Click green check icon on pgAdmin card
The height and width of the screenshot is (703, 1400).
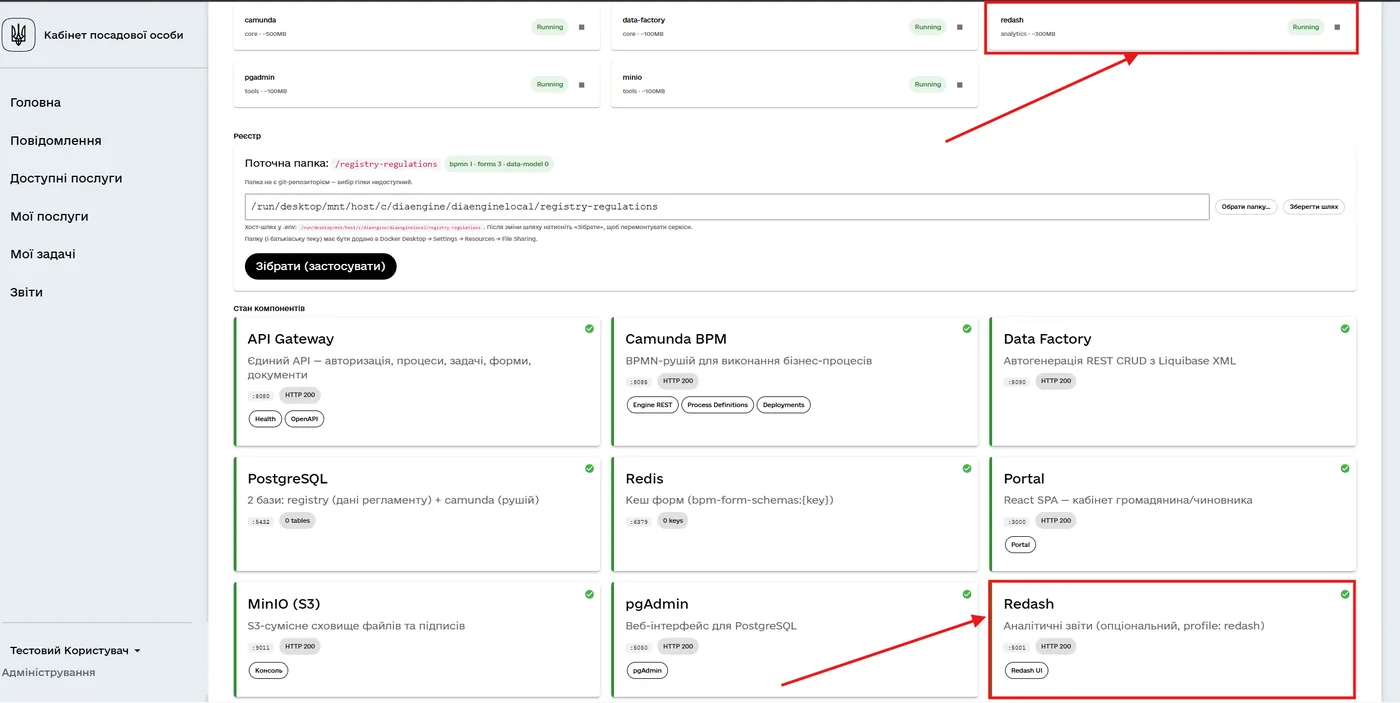(967, 594)
